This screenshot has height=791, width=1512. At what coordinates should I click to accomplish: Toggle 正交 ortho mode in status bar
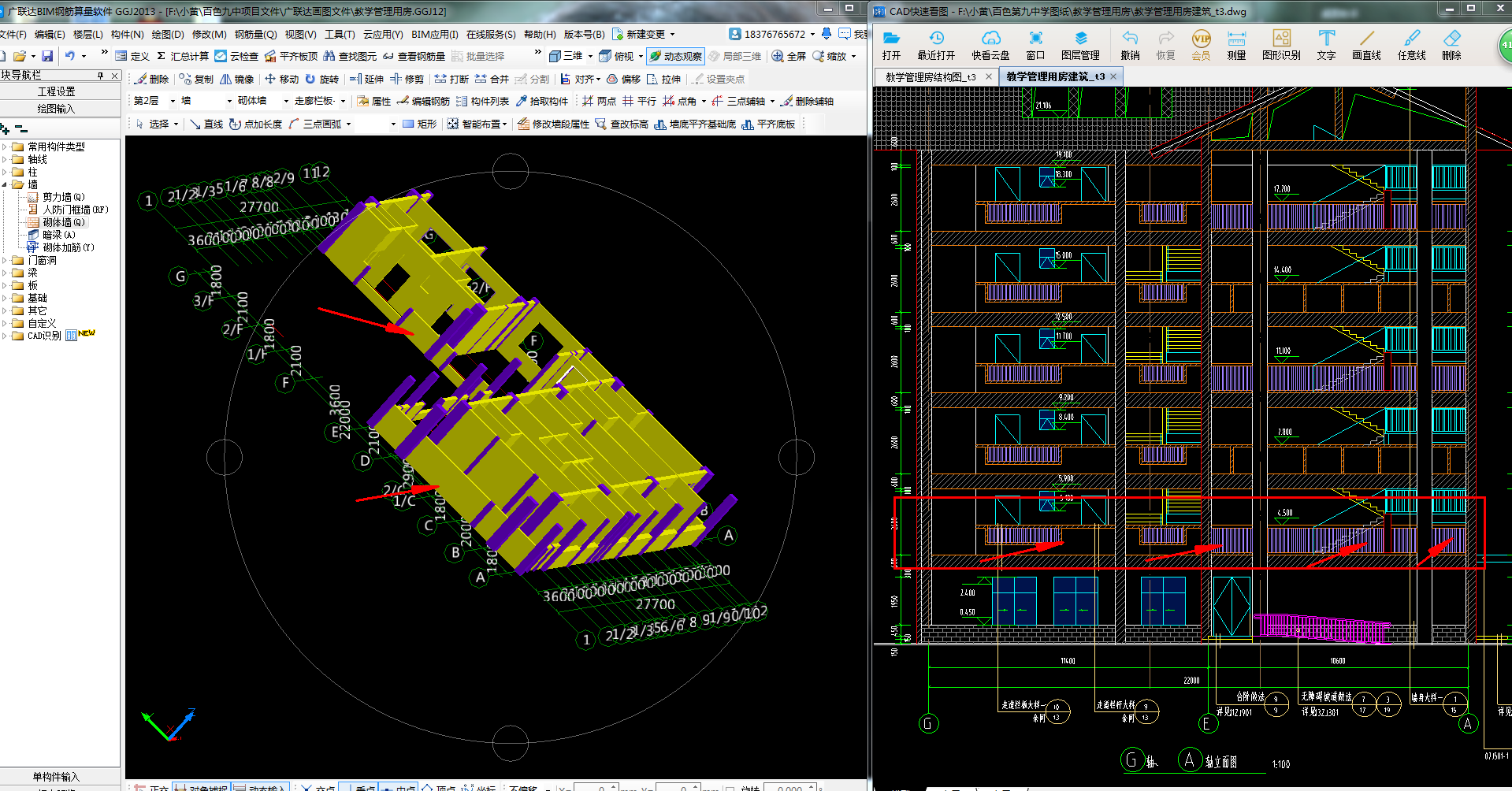pyautogui.click(x=151, y=787)
